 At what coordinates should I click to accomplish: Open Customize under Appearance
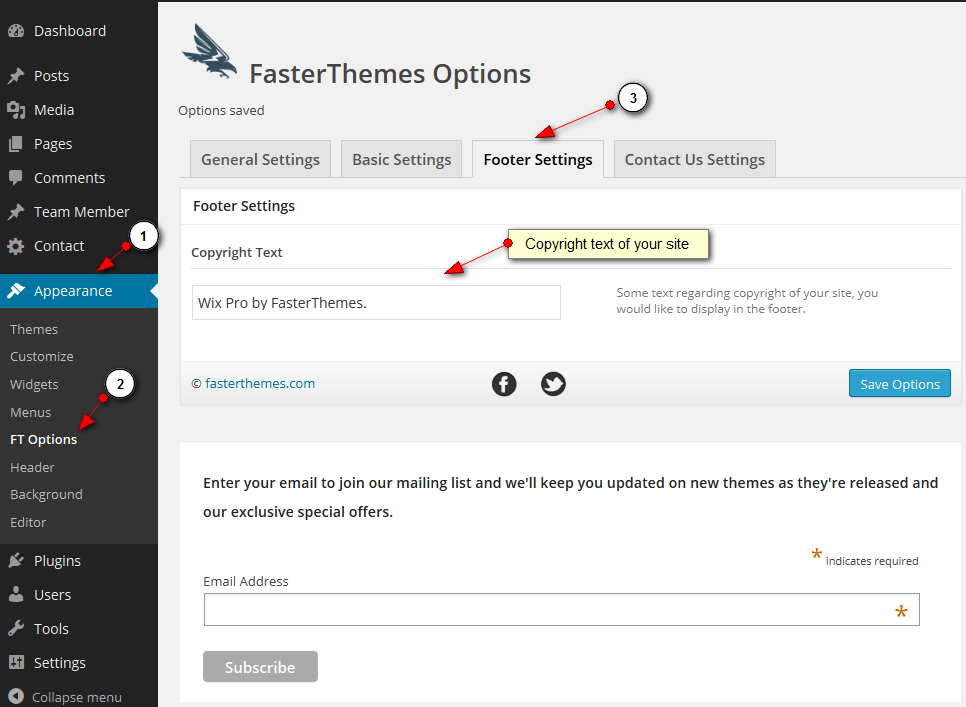click(x=42, y=357)
